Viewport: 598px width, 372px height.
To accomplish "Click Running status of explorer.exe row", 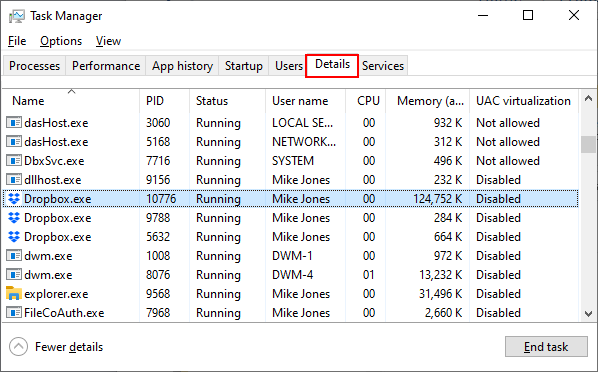I will coord(218,294).
